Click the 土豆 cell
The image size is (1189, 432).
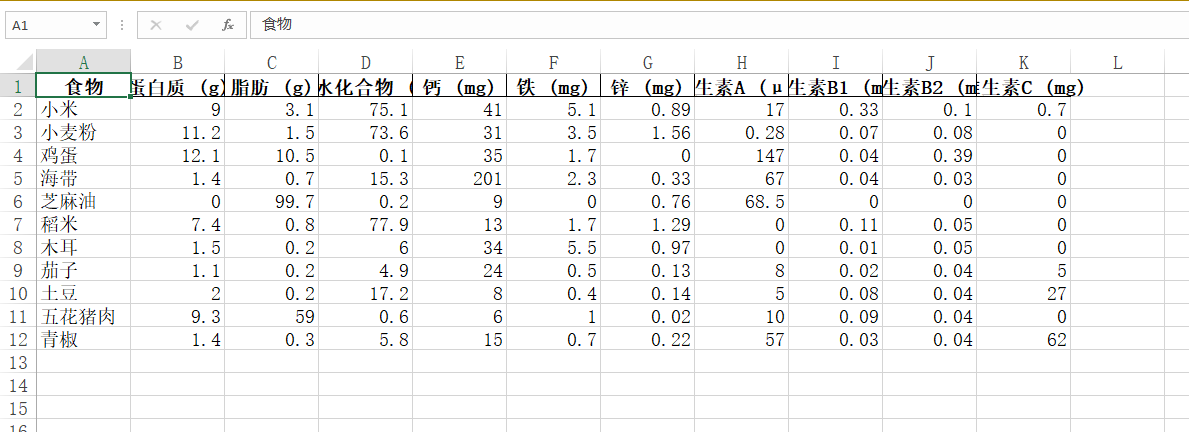(x=83, y=294)
